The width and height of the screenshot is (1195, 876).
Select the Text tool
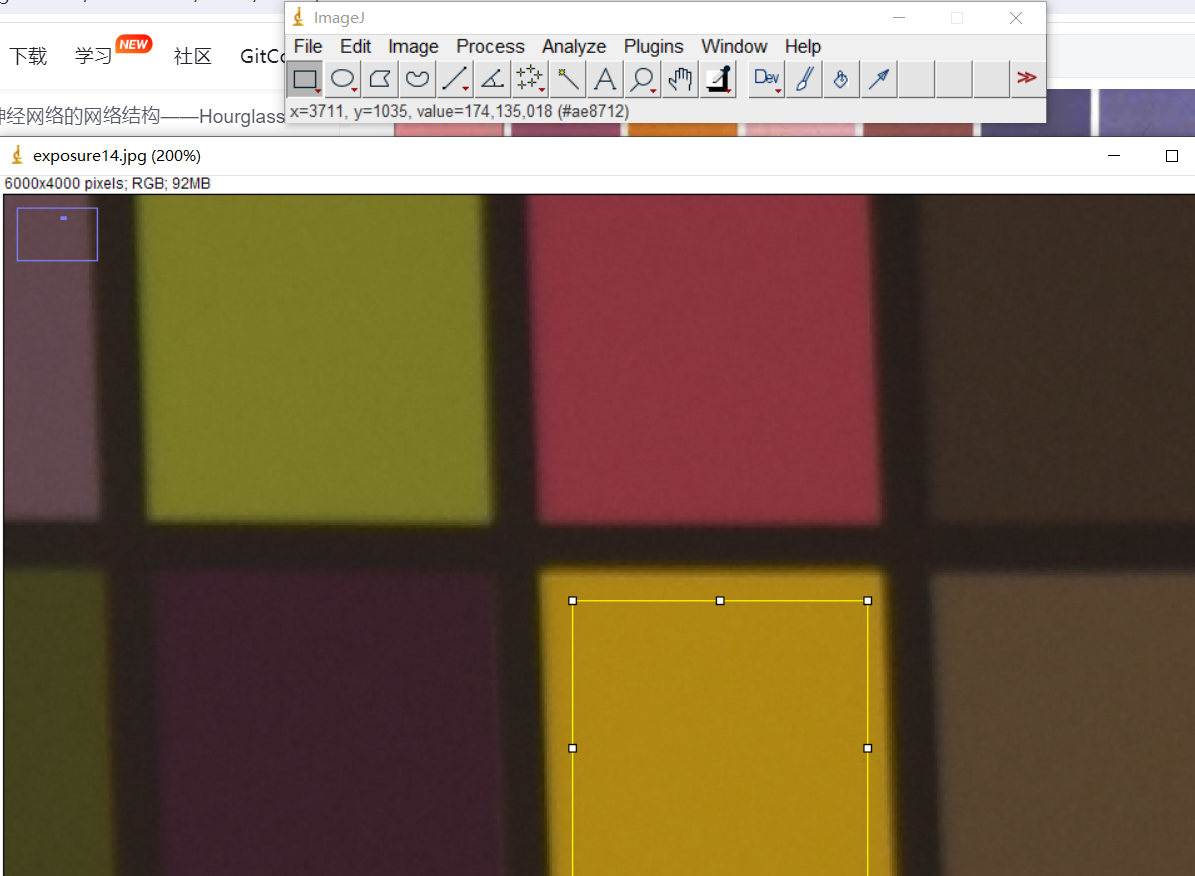coord(604,79)
